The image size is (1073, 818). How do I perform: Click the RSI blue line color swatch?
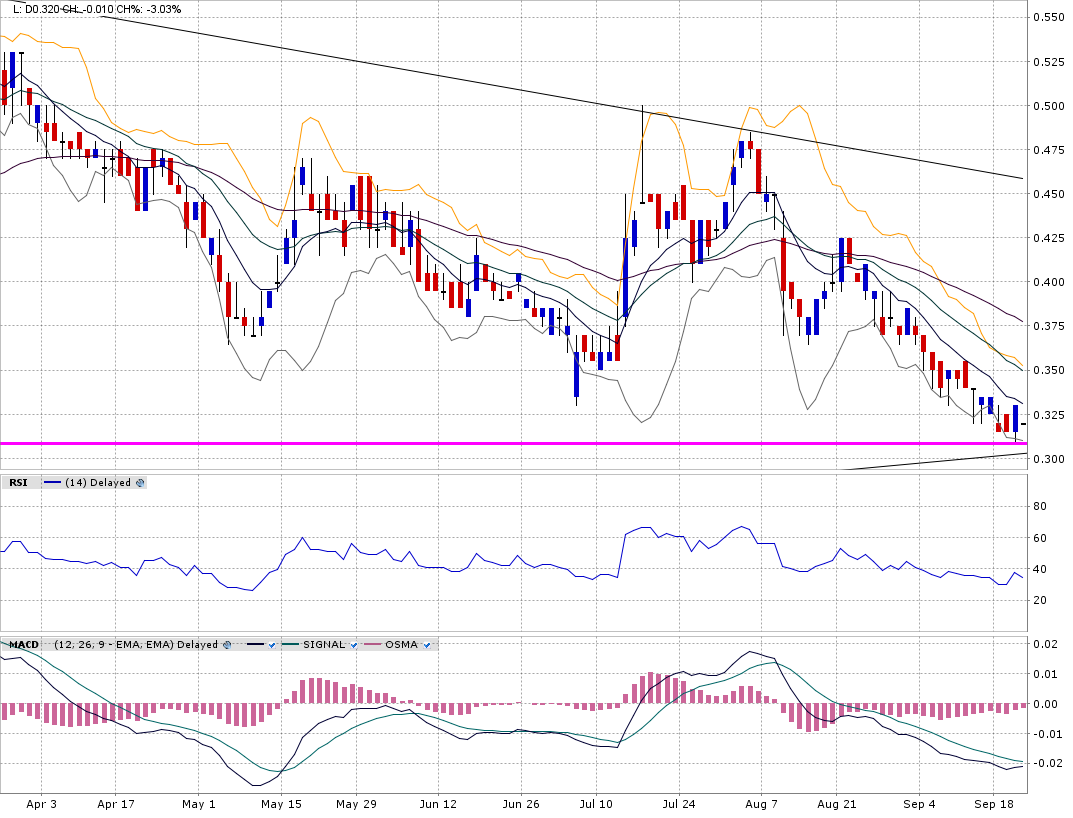point(52,483)
